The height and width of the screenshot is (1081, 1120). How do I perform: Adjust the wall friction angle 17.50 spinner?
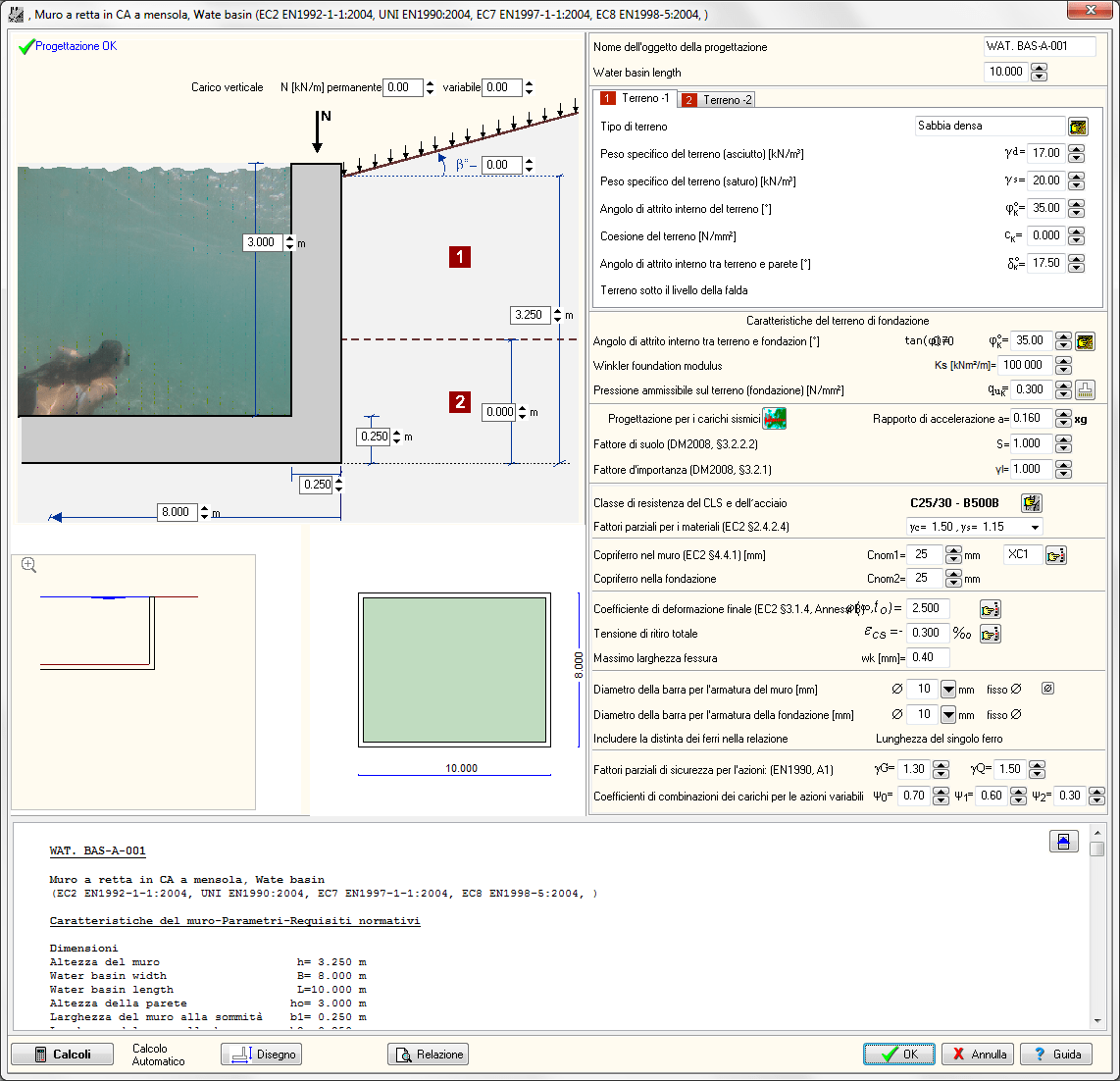point(1077,264)
